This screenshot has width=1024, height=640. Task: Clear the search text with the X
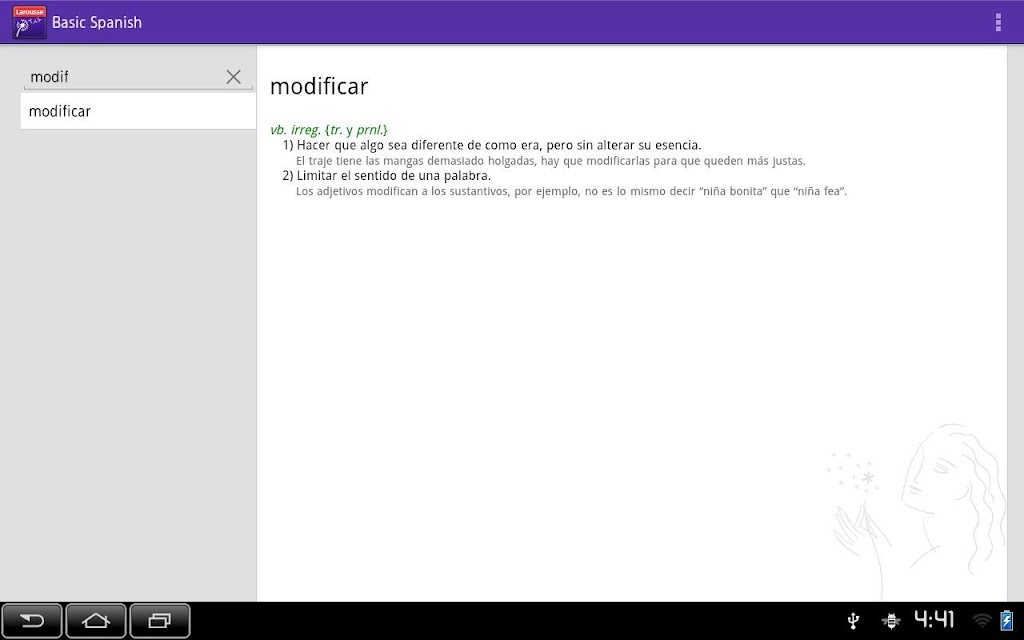(x=233, y=76)
